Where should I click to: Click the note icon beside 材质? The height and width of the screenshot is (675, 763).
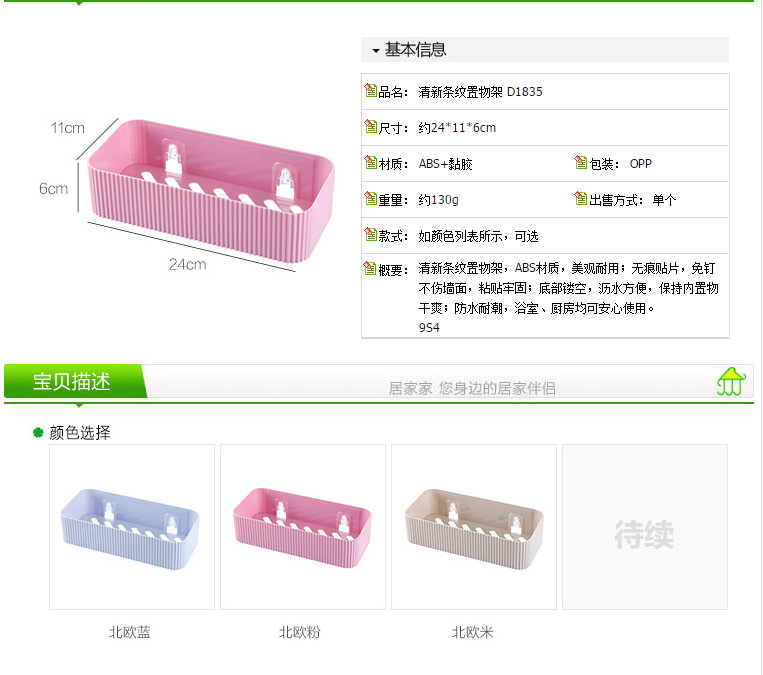coord(370,163)
